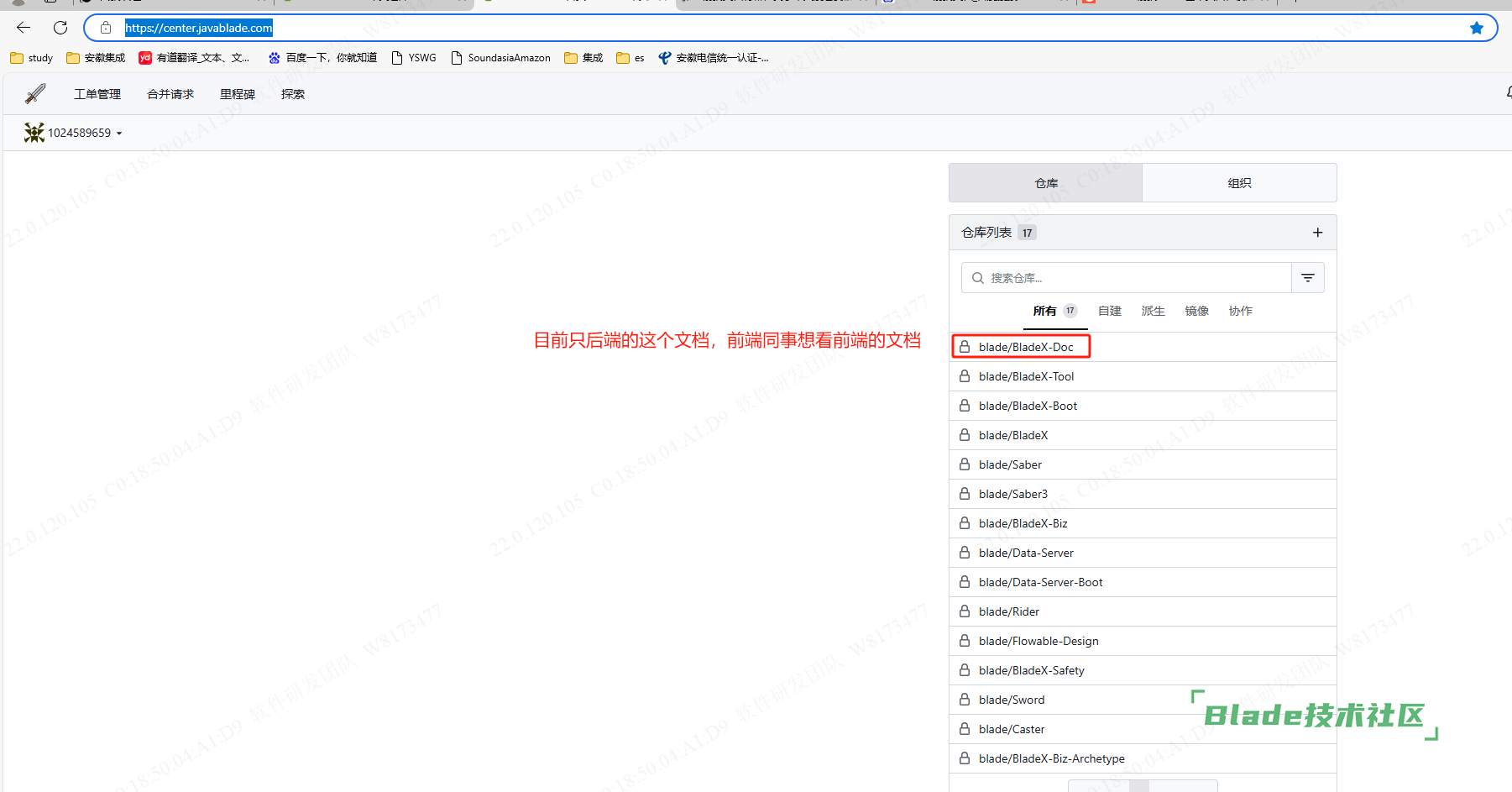The height and width of the screenshot is (792, 1512).
Task: Open blade/BladeX-Doc repository
Action: pyautogui.click(x=1026, y=347)
